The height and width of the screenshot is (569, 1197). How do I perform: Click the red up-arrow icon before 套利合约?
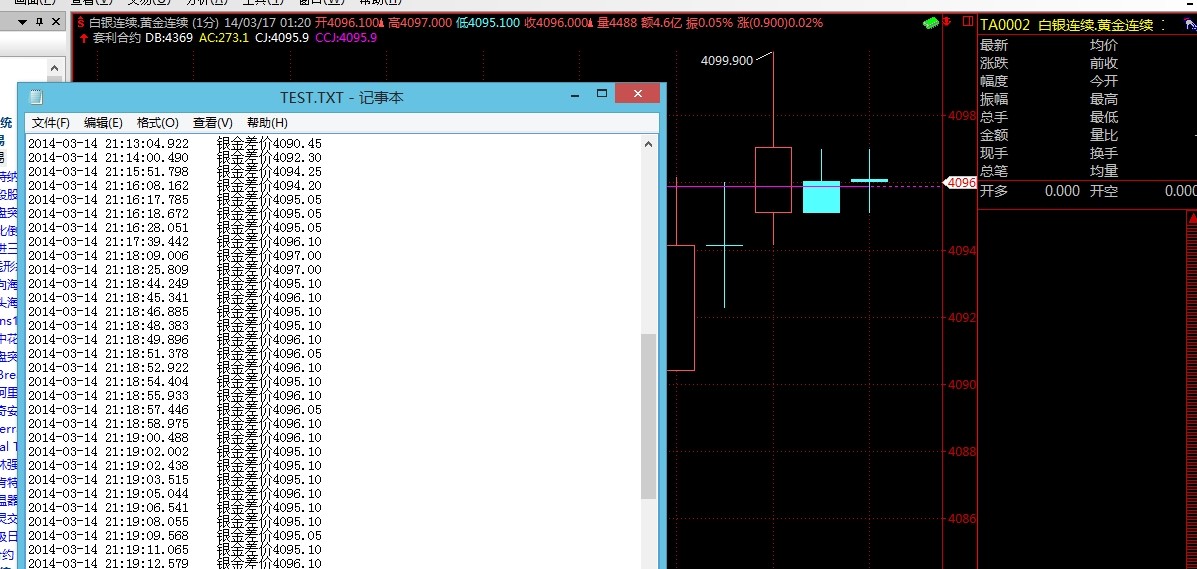(83, 38)
